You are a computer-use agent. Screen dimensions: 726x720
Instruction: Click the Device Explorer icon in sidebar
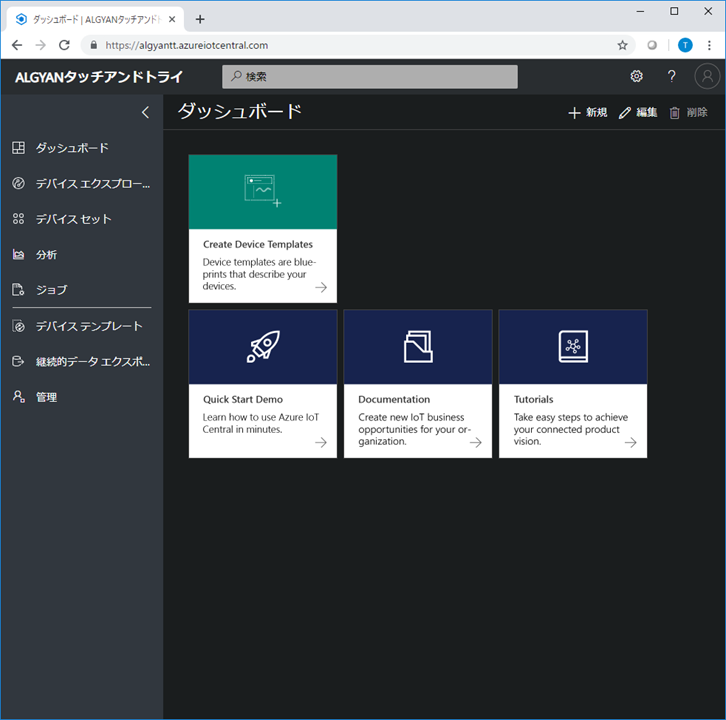19,183
